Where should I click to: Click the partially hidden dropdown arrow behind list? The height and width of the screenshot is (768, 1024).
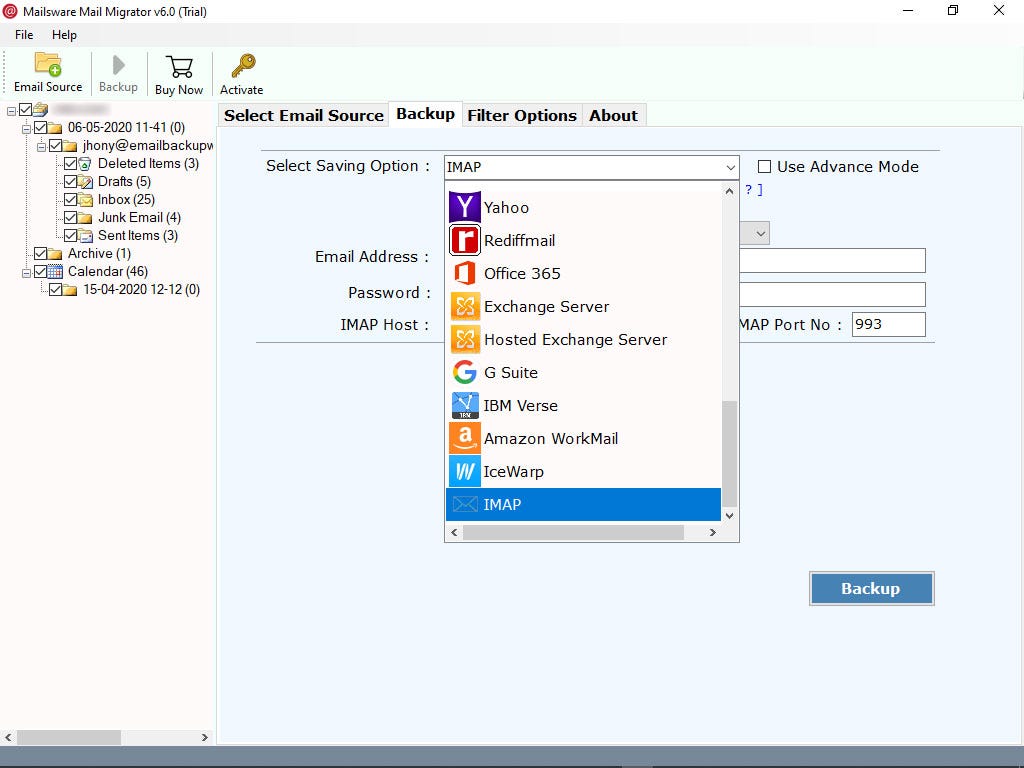760,233
